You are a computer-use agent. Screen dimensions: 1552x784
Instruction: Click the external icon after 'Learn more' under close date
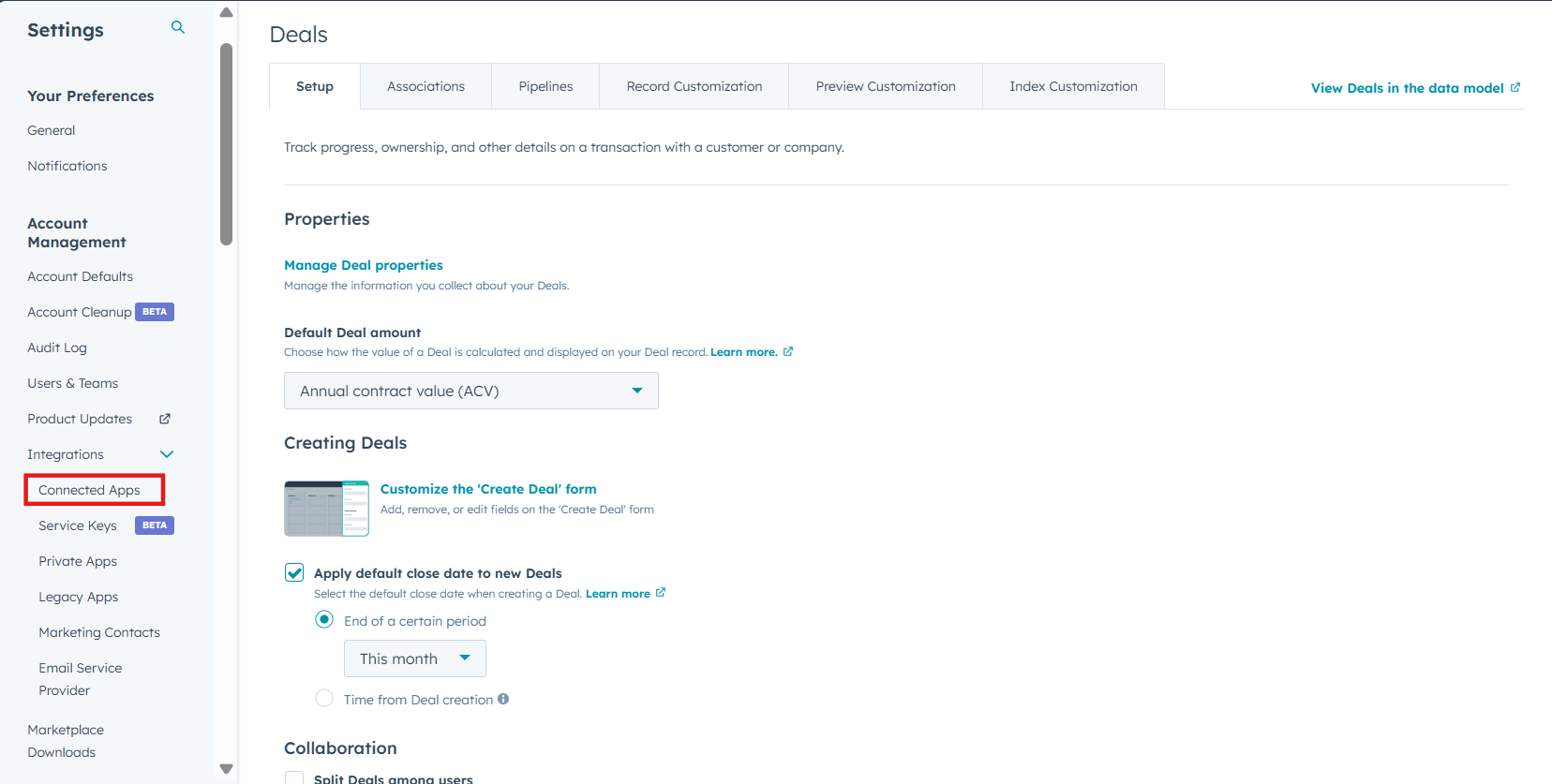point(661,593)
